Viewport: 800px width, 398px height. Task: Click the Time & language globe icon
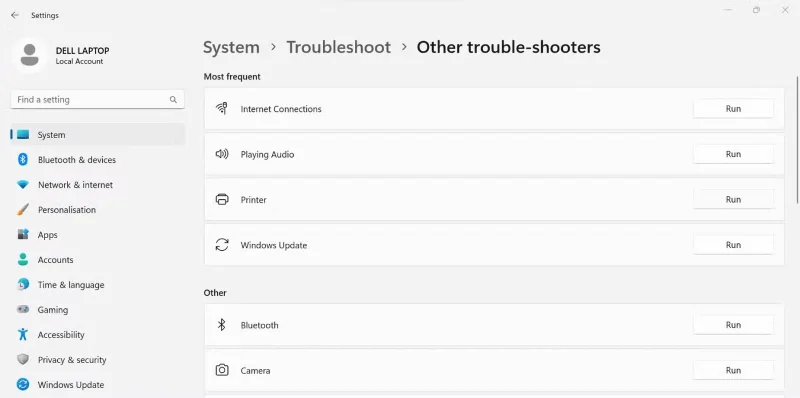[23, 285]
